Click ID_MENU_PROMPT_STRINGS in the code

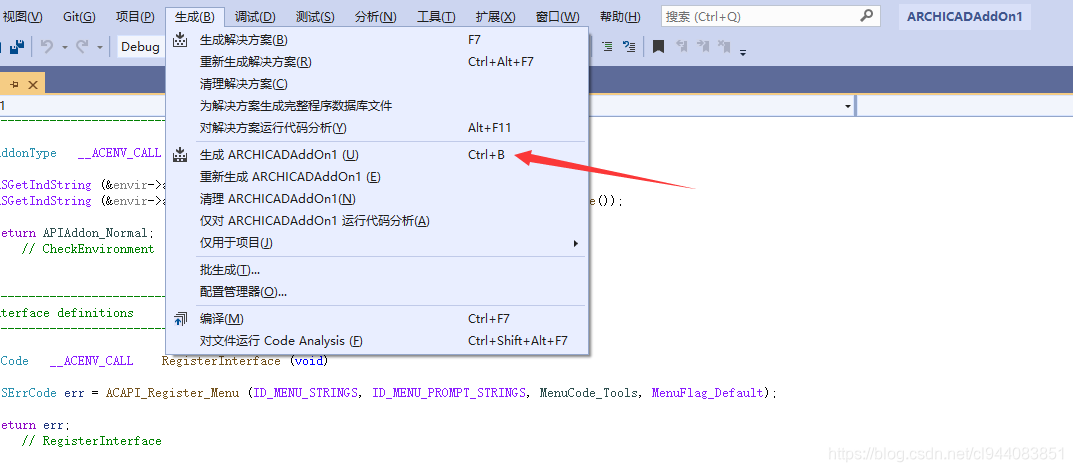coord(449,393)
